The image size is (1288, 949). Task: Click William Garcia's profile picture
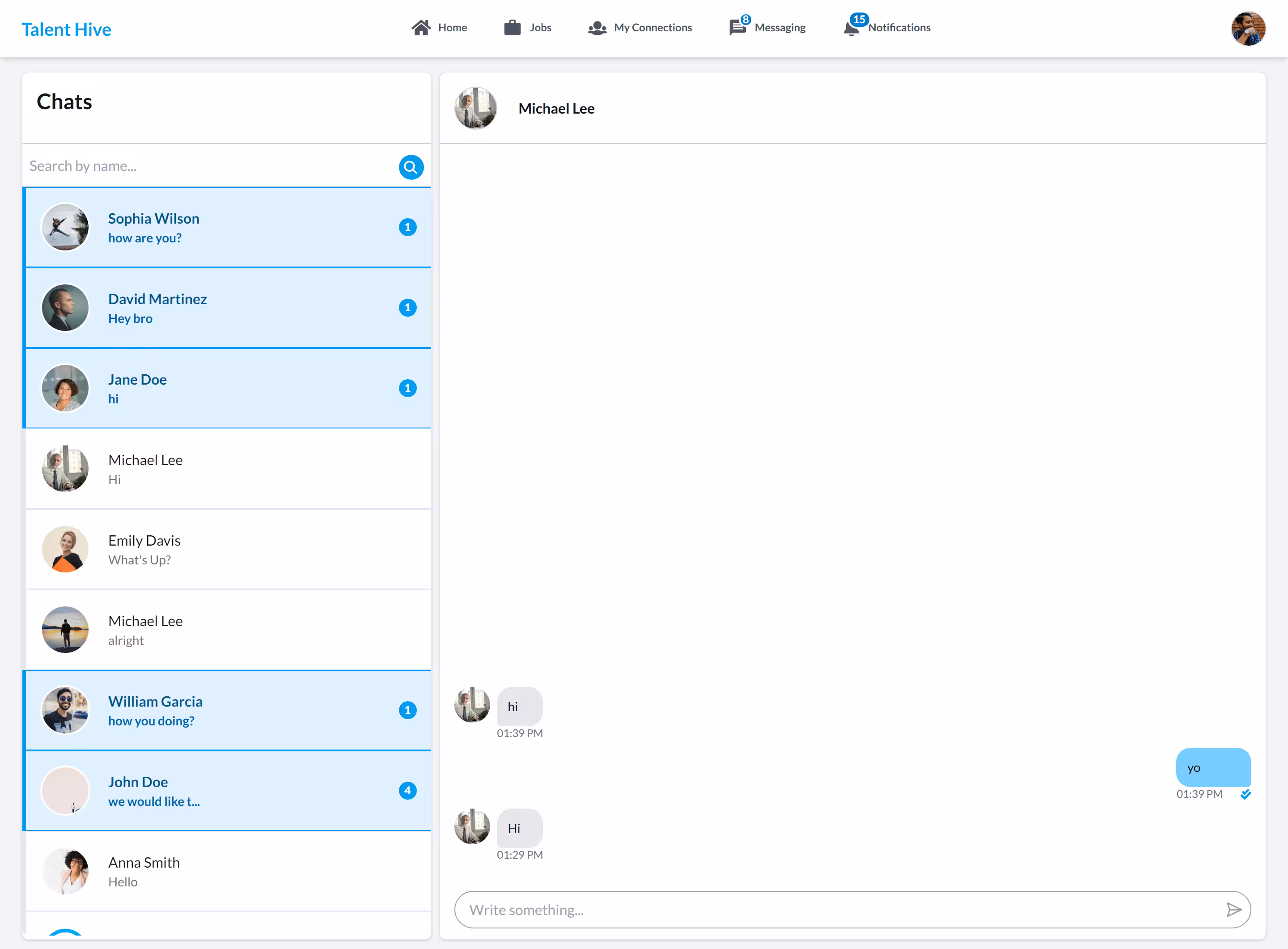point(65,710)
